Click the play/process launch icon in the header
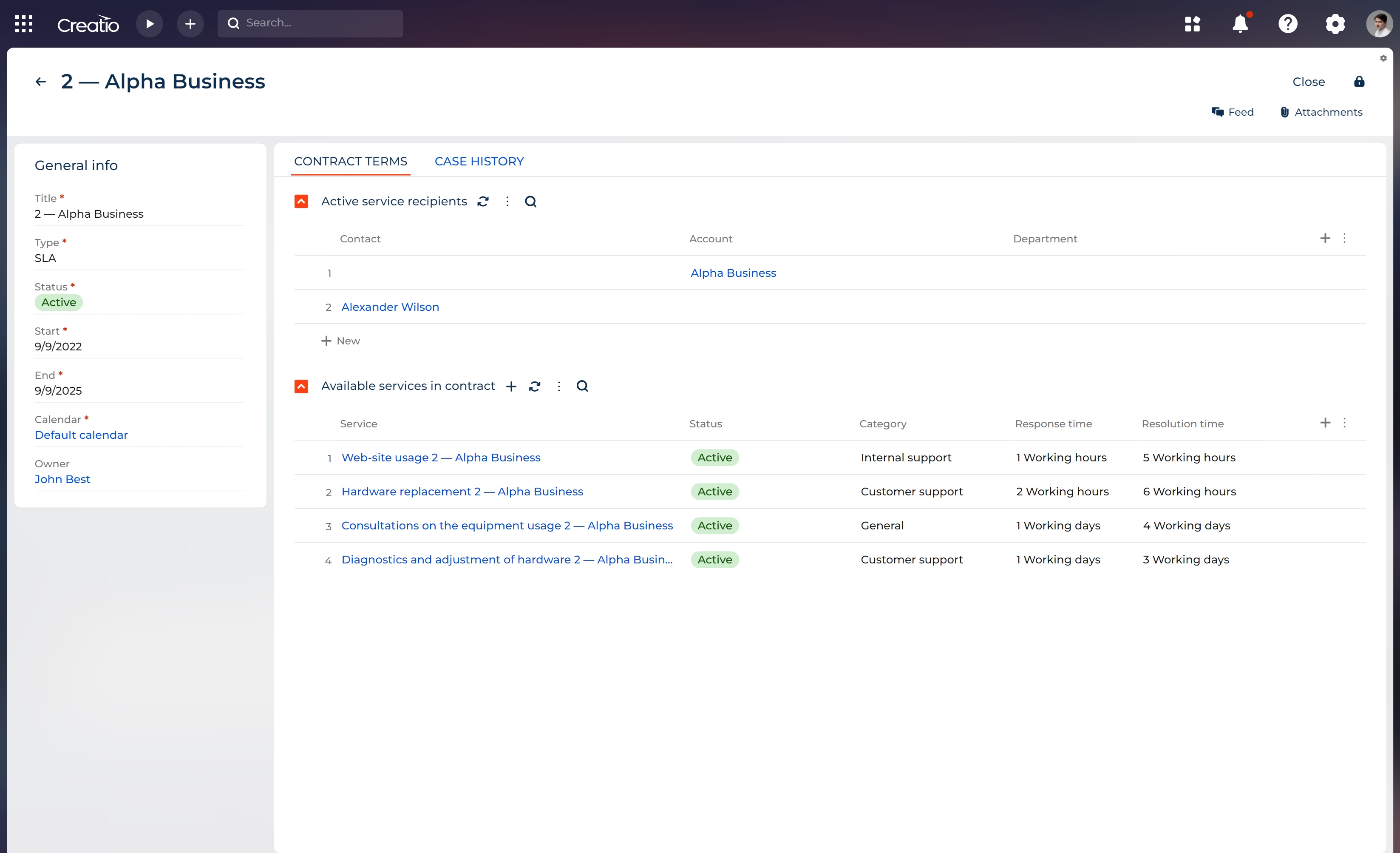 pyautogui.click(x=150, y=23)
